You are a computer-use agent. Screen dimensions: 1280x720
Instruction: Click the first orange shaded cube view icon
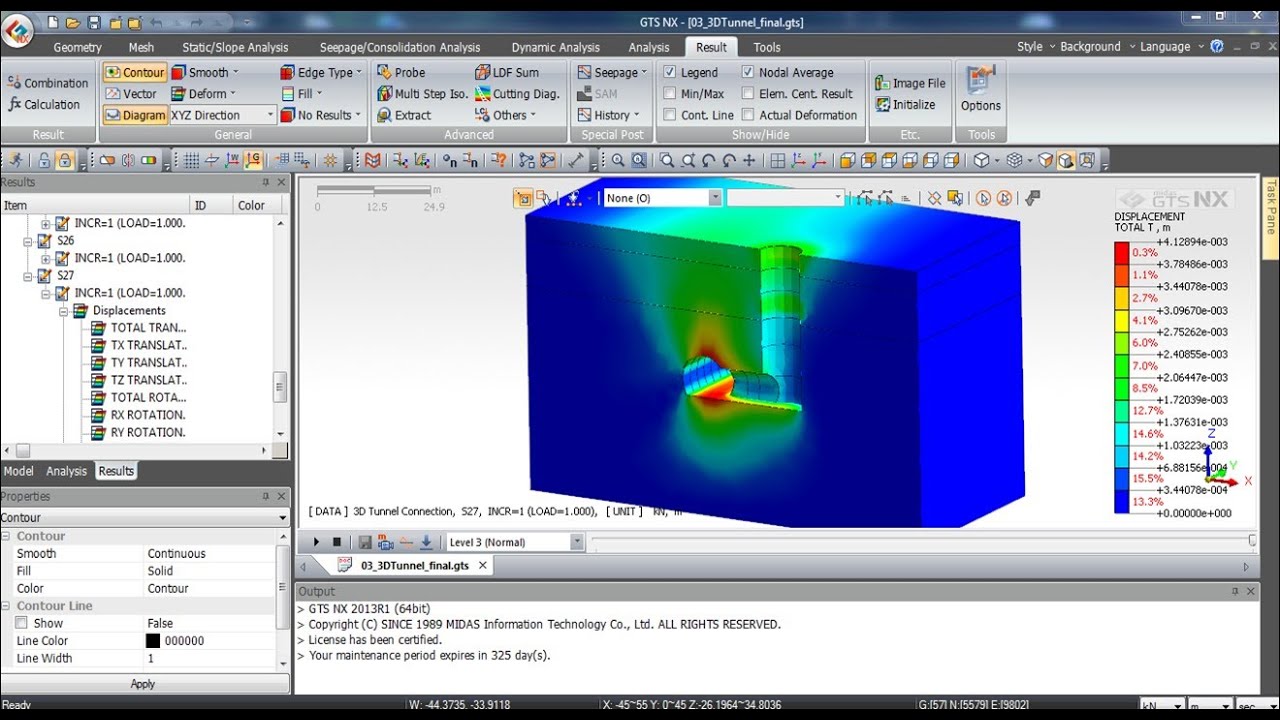846,160
